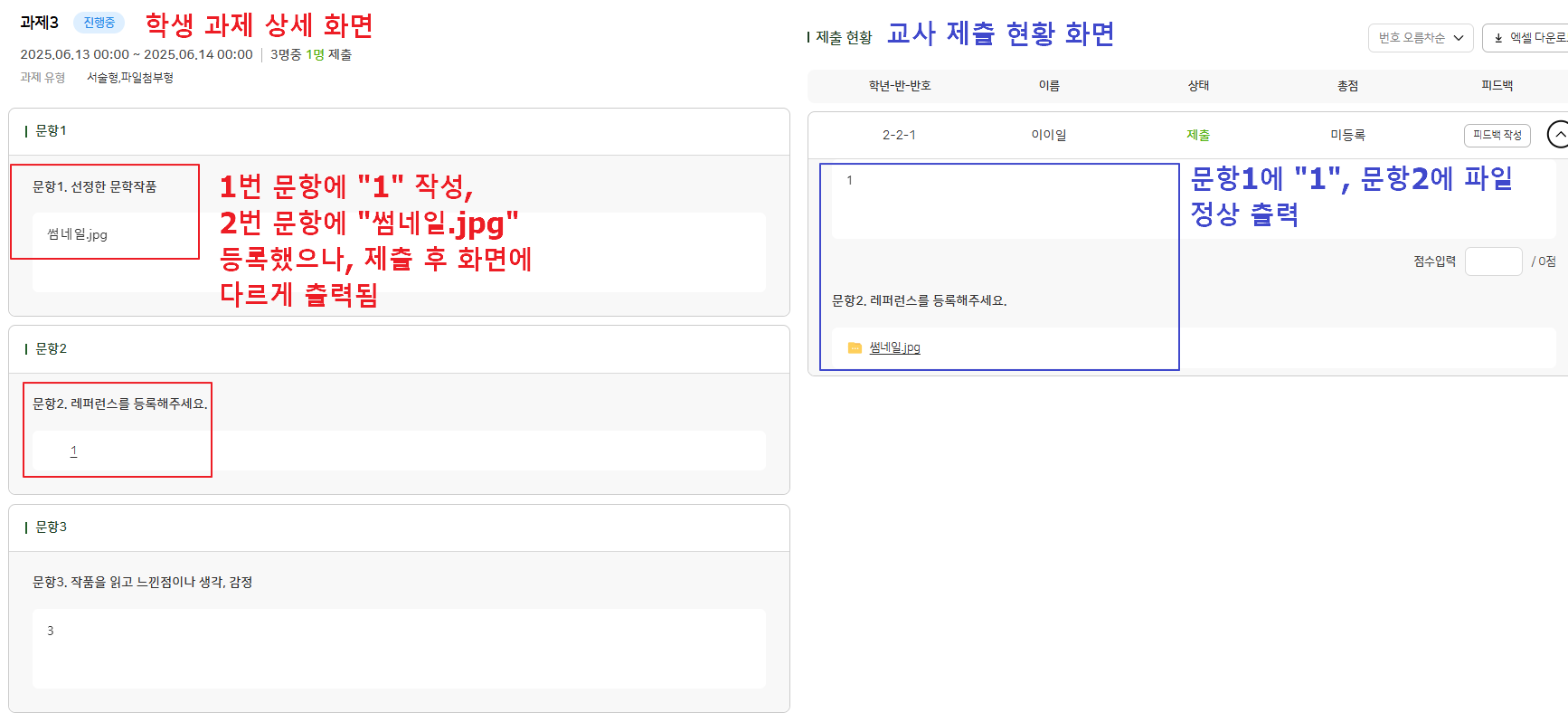The height and width of the screenshot is (722, 1568).
Task: Click the 피드백 column header
Action: (x=1497, y=86)
